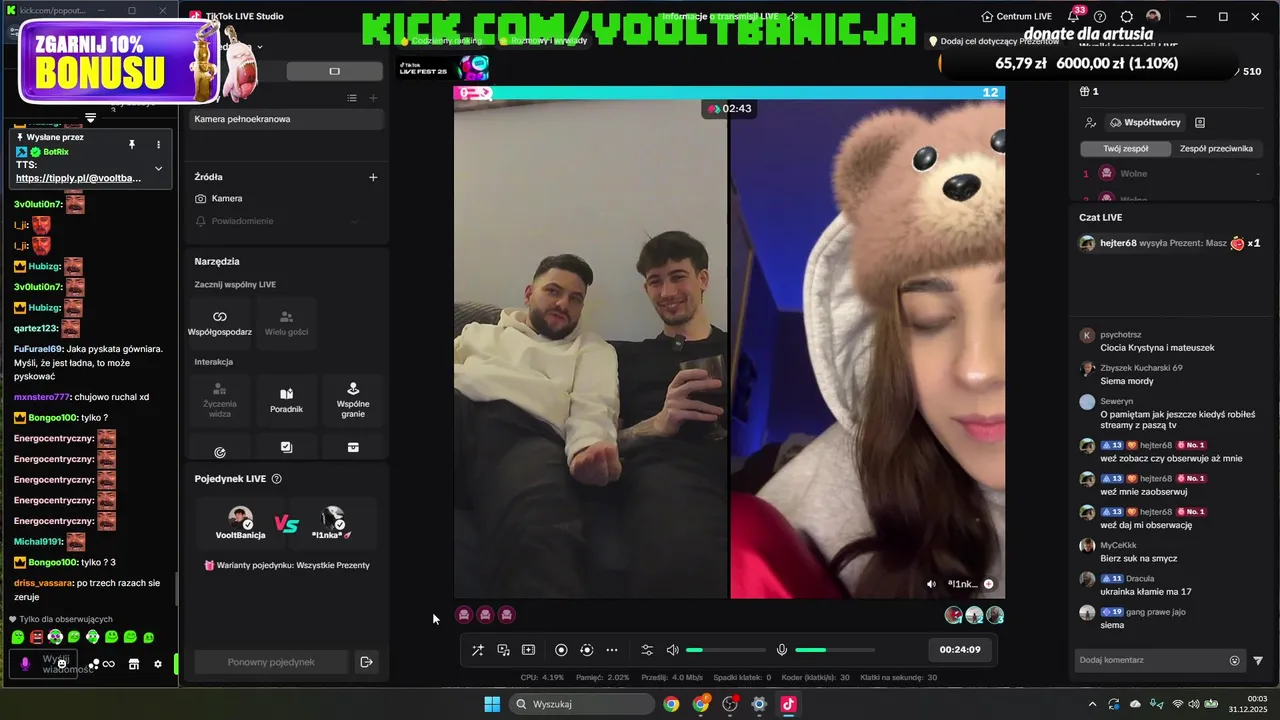The width and height of the screenshot is (1280, 720).
Task: Click the pin icon on pinned message
Action: 131,144
